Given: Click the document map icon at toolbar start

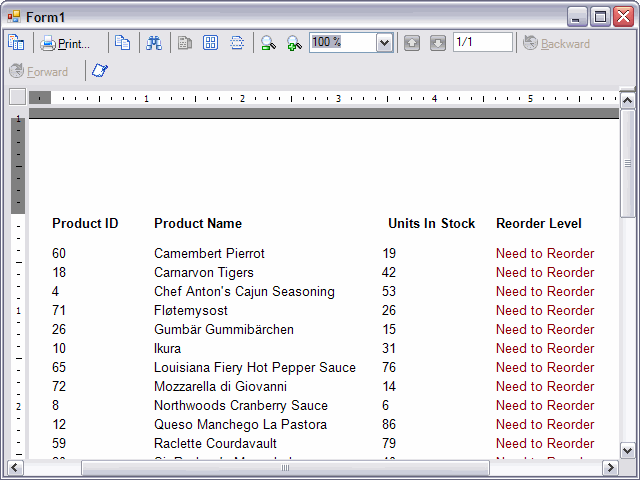Looking at the screenshot, I should point(16,43).
